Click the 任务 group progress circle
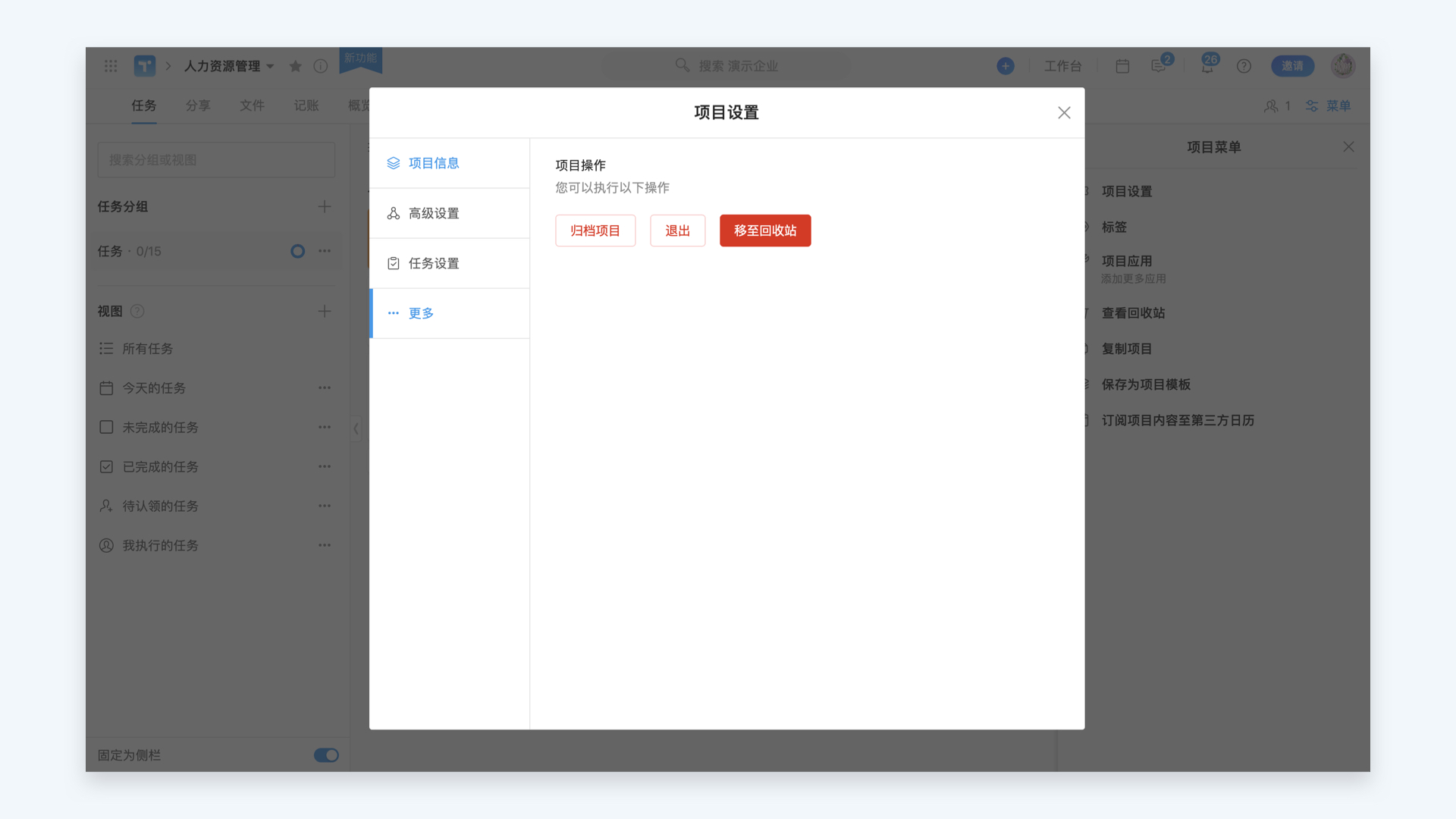The height and width of the screenshot is (819, 1456). click(298, 251)
